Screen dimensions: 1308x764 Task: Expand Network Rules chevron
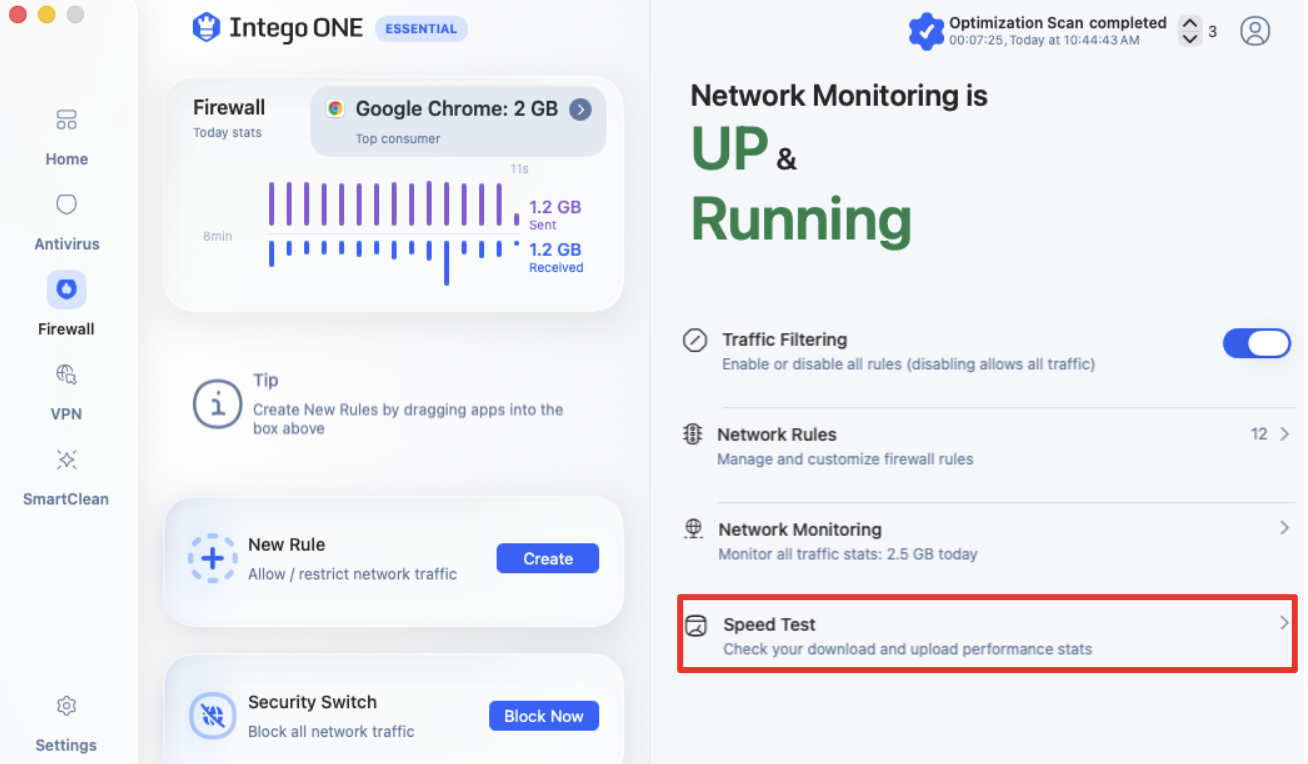(x=1285, y=434)
